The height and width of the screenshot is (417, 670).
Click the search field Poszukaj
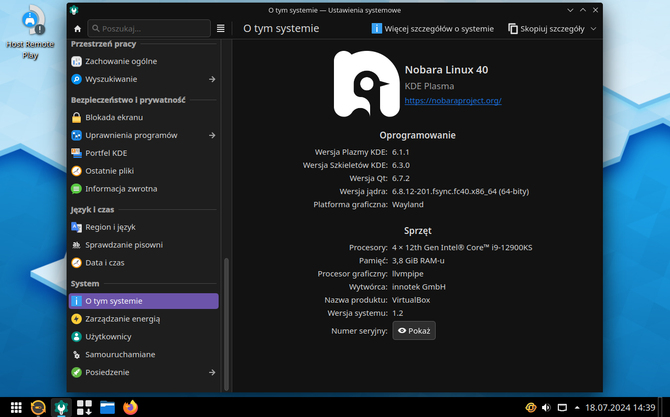(149, 29)
